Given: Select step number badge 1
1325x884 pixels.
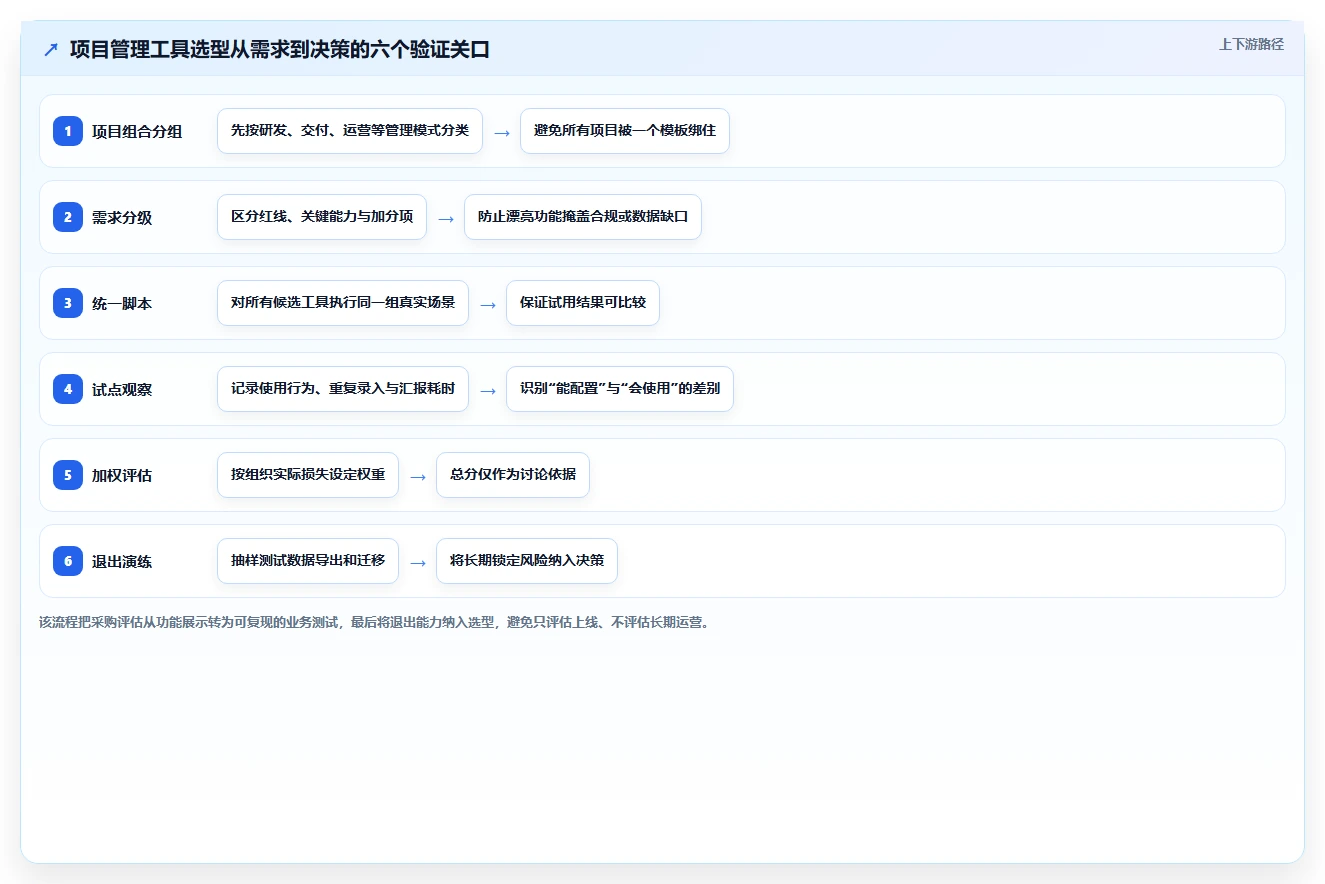Looking at the screenshot, I should [68, 131].
